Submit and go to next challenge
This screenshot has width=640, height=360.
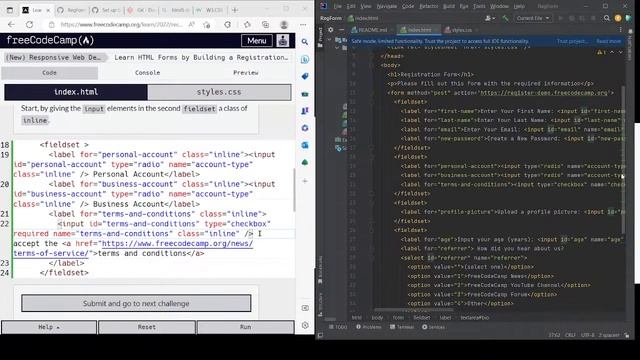(x=136, y=303)
